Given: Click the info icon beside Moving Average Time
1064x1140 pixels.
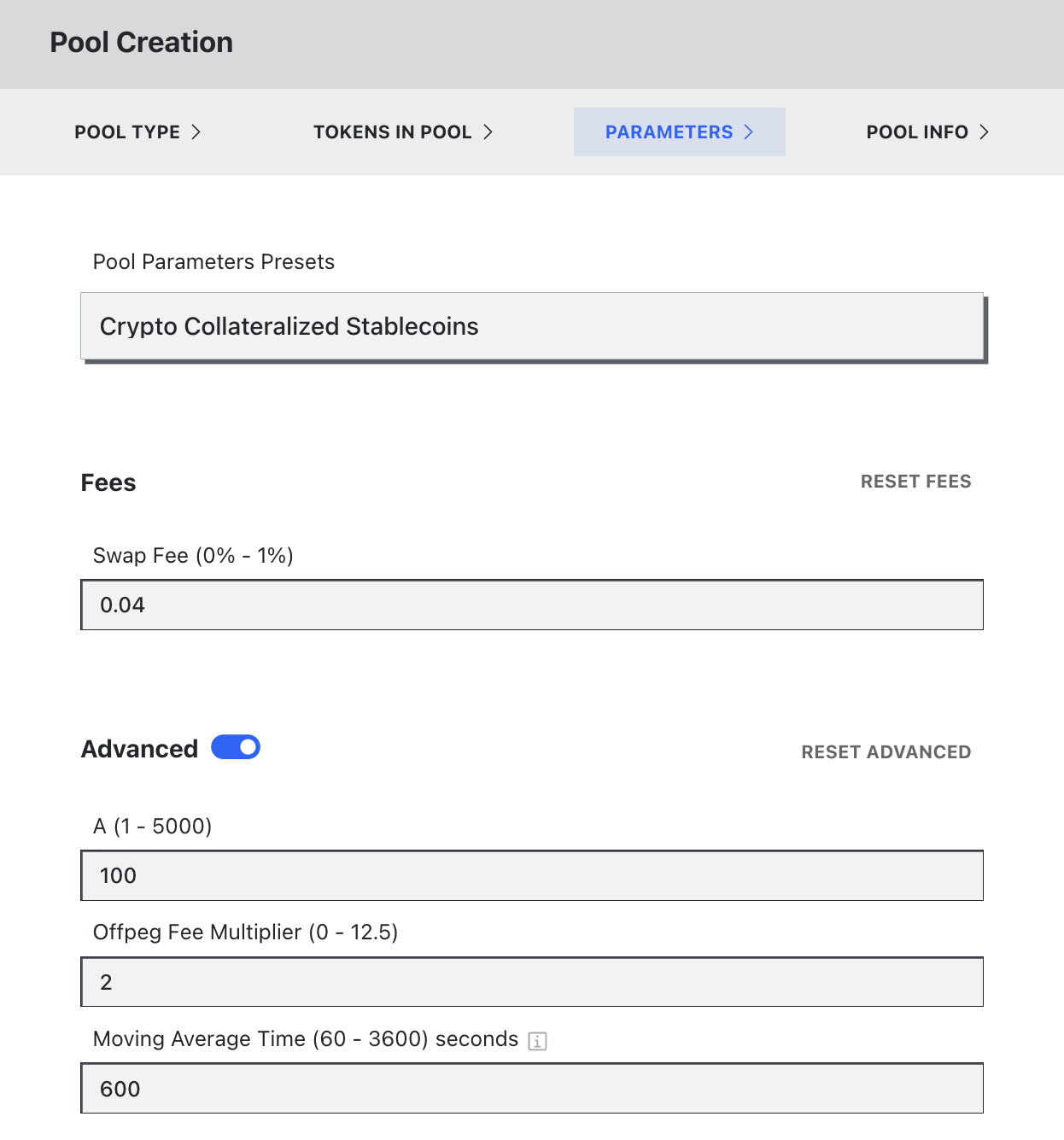Looking at the screenshot, I should click(537, 1041).
